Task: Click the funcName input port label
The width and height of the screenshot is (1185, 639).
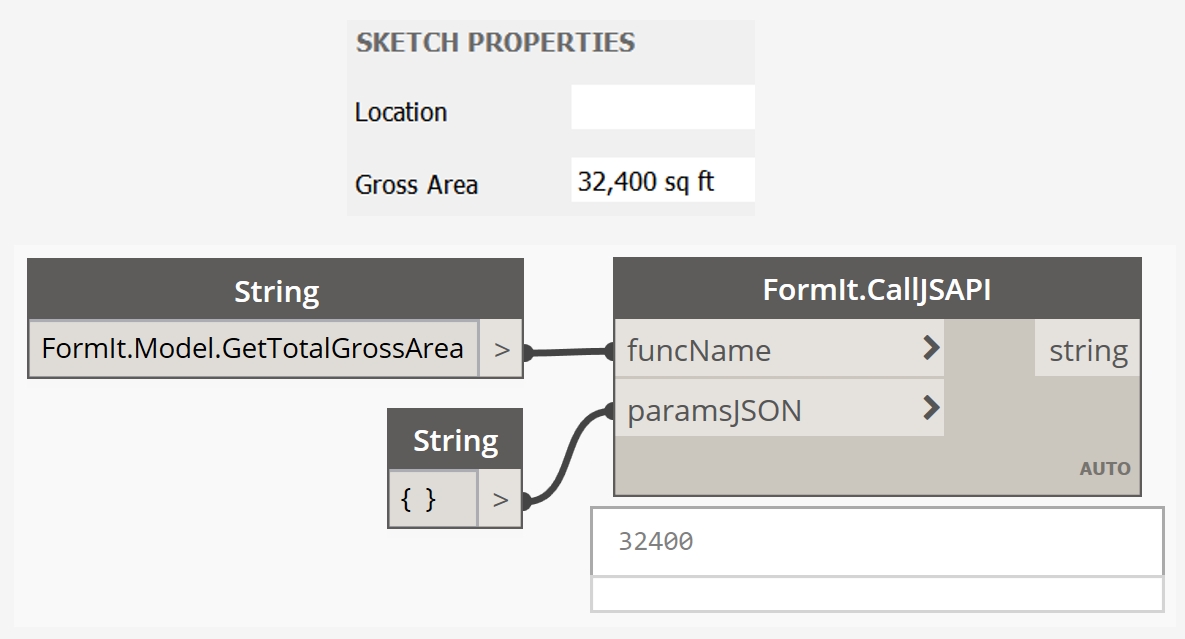Action: pos(699,350)
